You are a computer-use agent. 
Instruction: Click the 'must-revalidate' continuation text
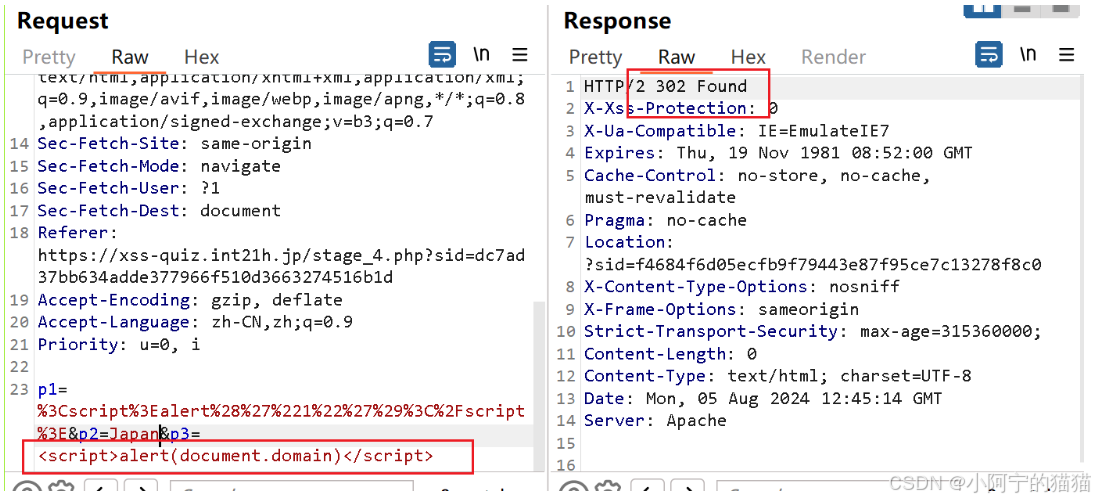pos(661,198)
